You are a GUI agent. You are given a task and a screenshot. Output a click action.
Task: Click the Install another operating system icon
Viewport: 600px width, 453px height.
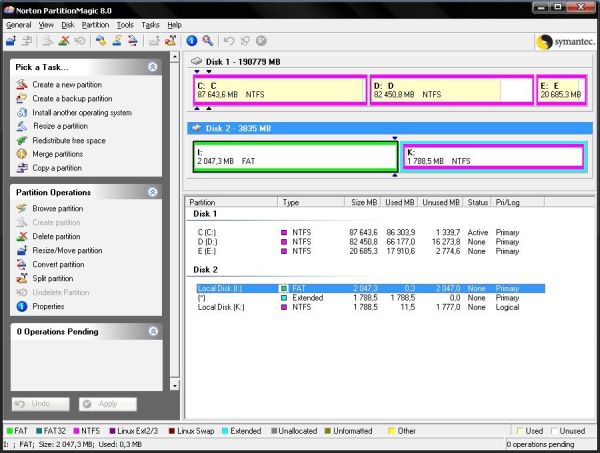(22, 112)
